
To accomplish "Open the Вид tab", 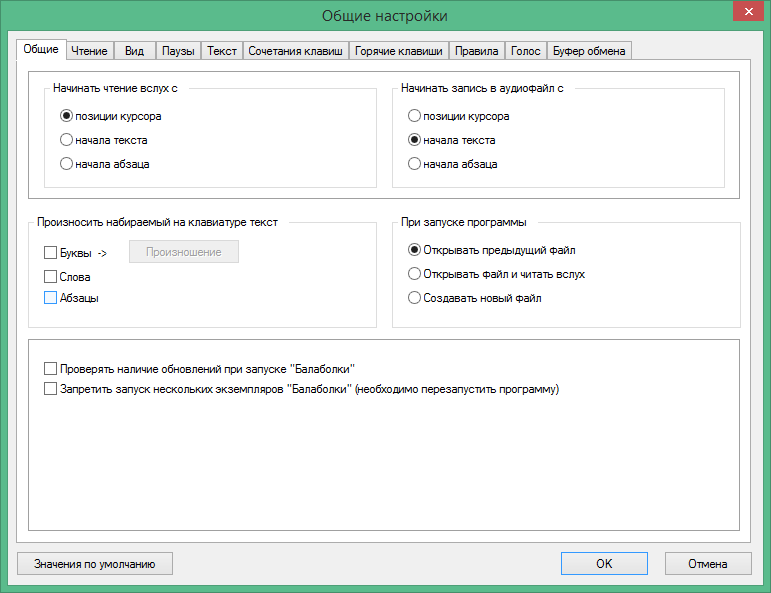I will coord(134,50).
